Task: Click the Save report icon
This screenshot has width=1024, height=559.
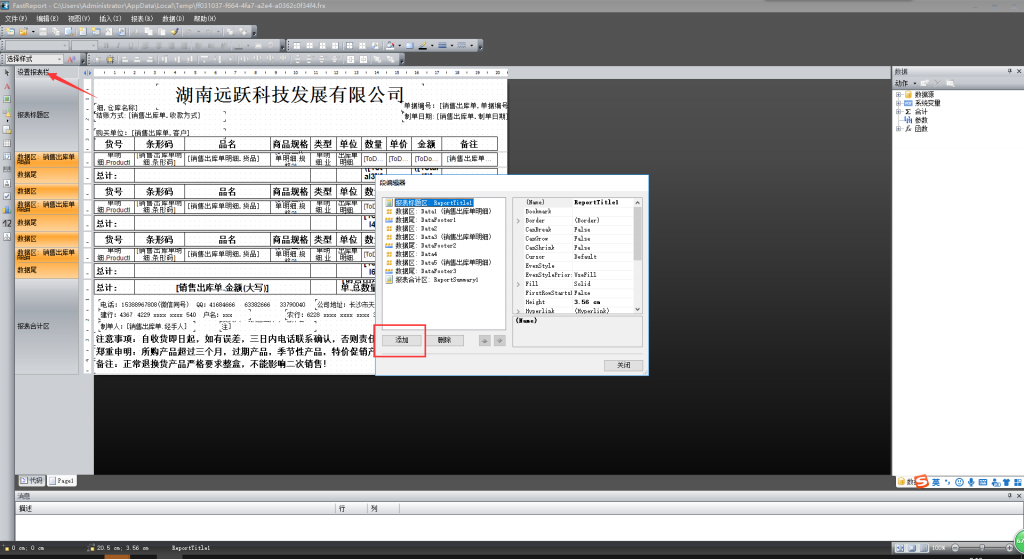Action: click(x=43, y=31)
